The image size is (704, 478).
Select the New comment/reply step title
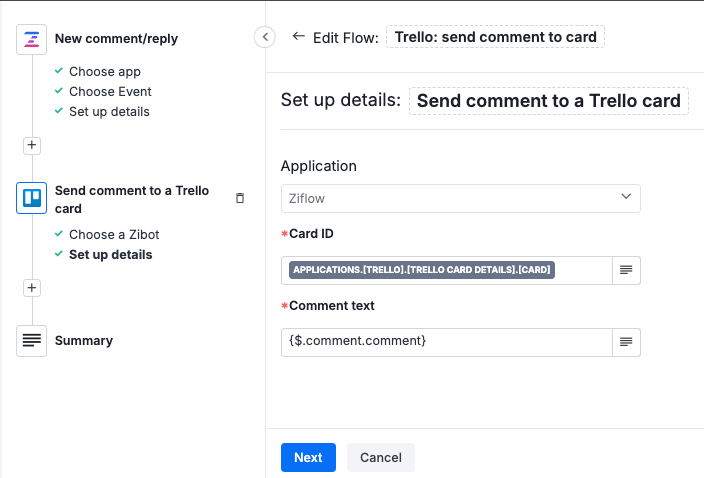[116, 39]
